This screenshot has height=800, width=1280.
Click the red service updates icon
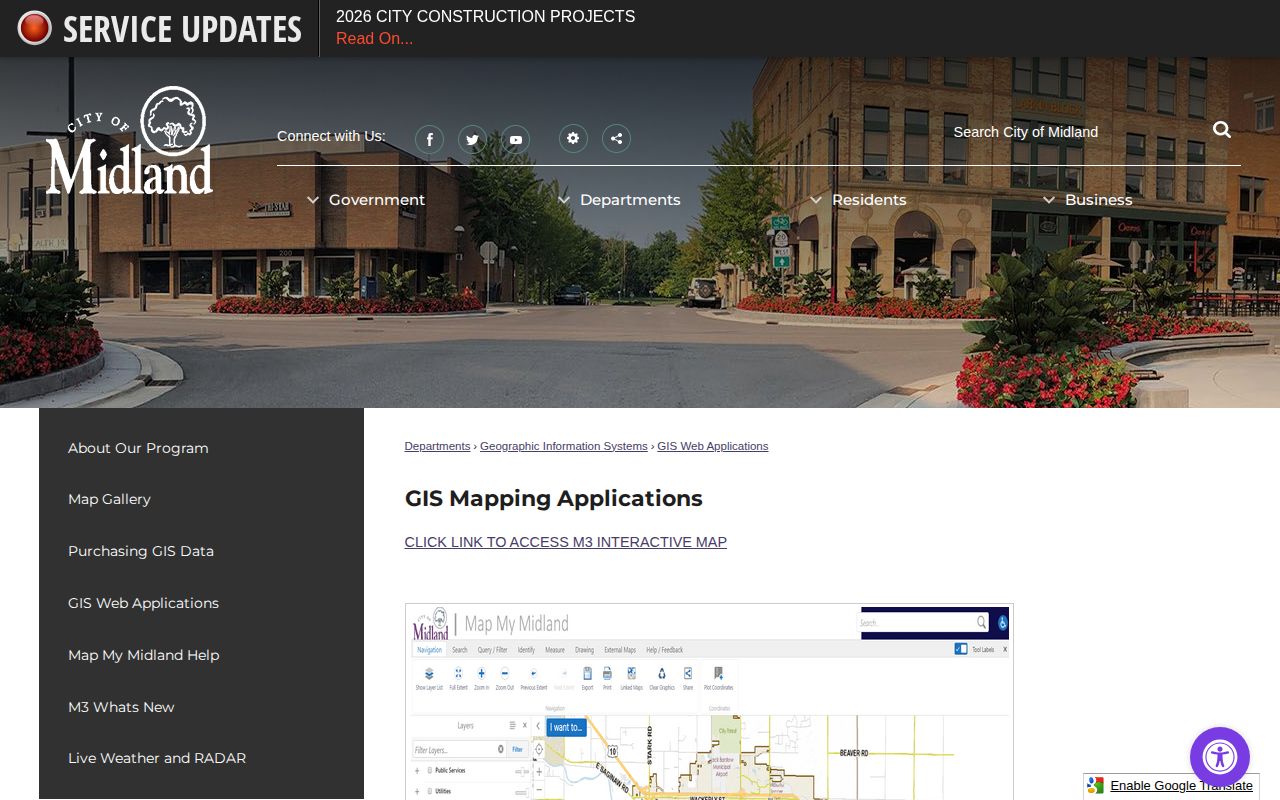[x=34, y=28]
